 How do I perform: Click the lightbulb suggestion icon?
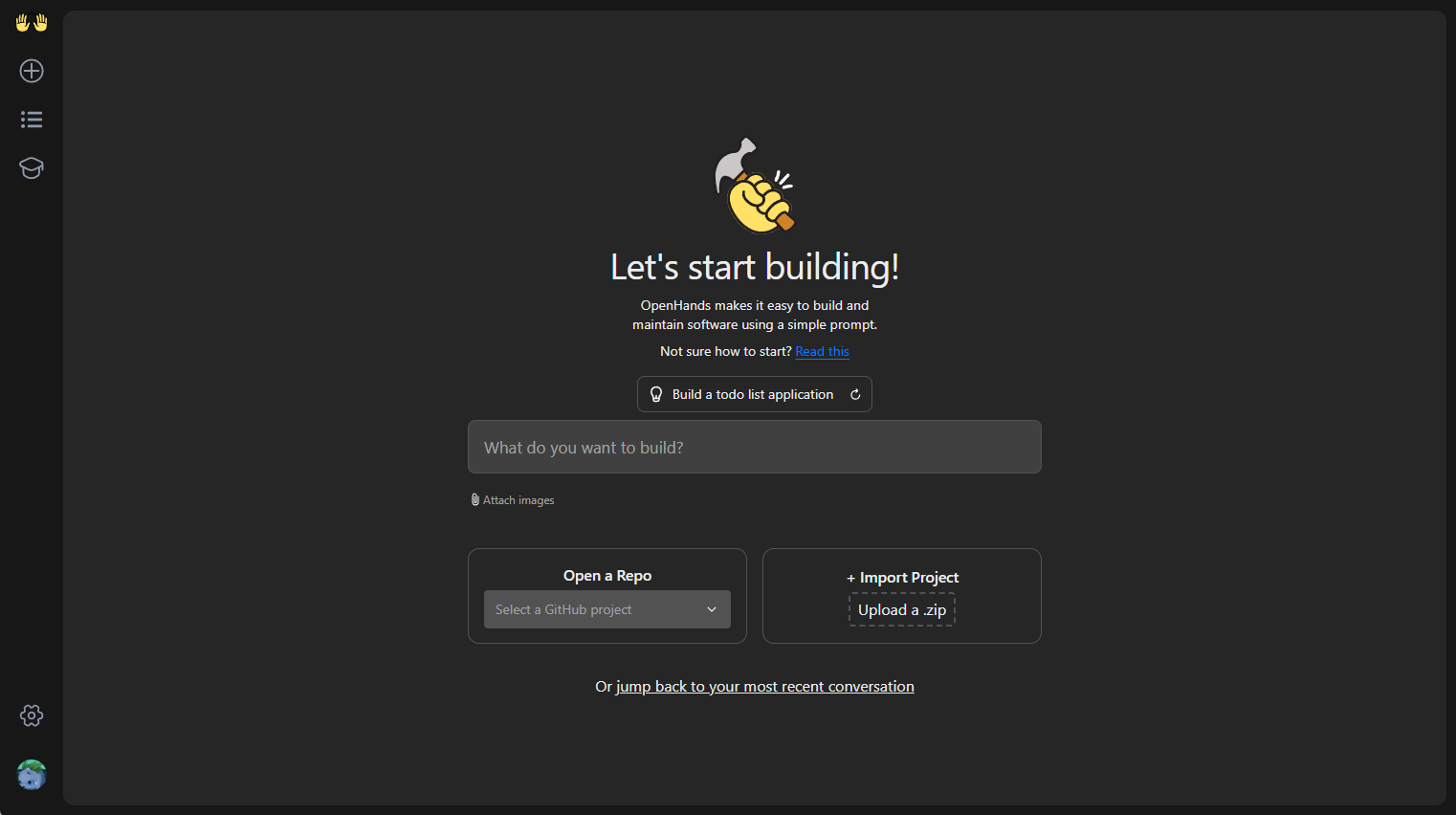coord(656,394)
